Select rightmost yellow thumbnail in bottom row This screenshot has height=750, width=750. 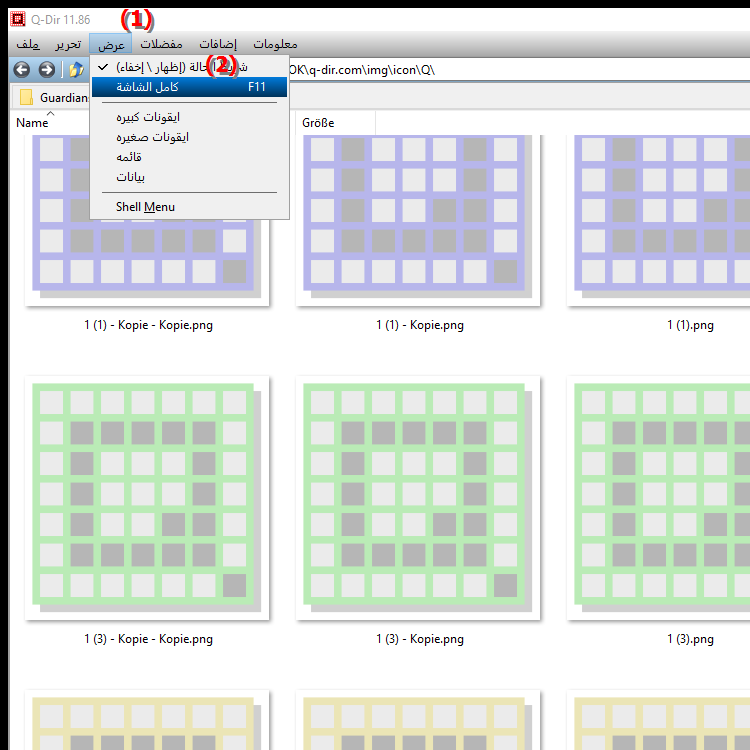(659, 720)
